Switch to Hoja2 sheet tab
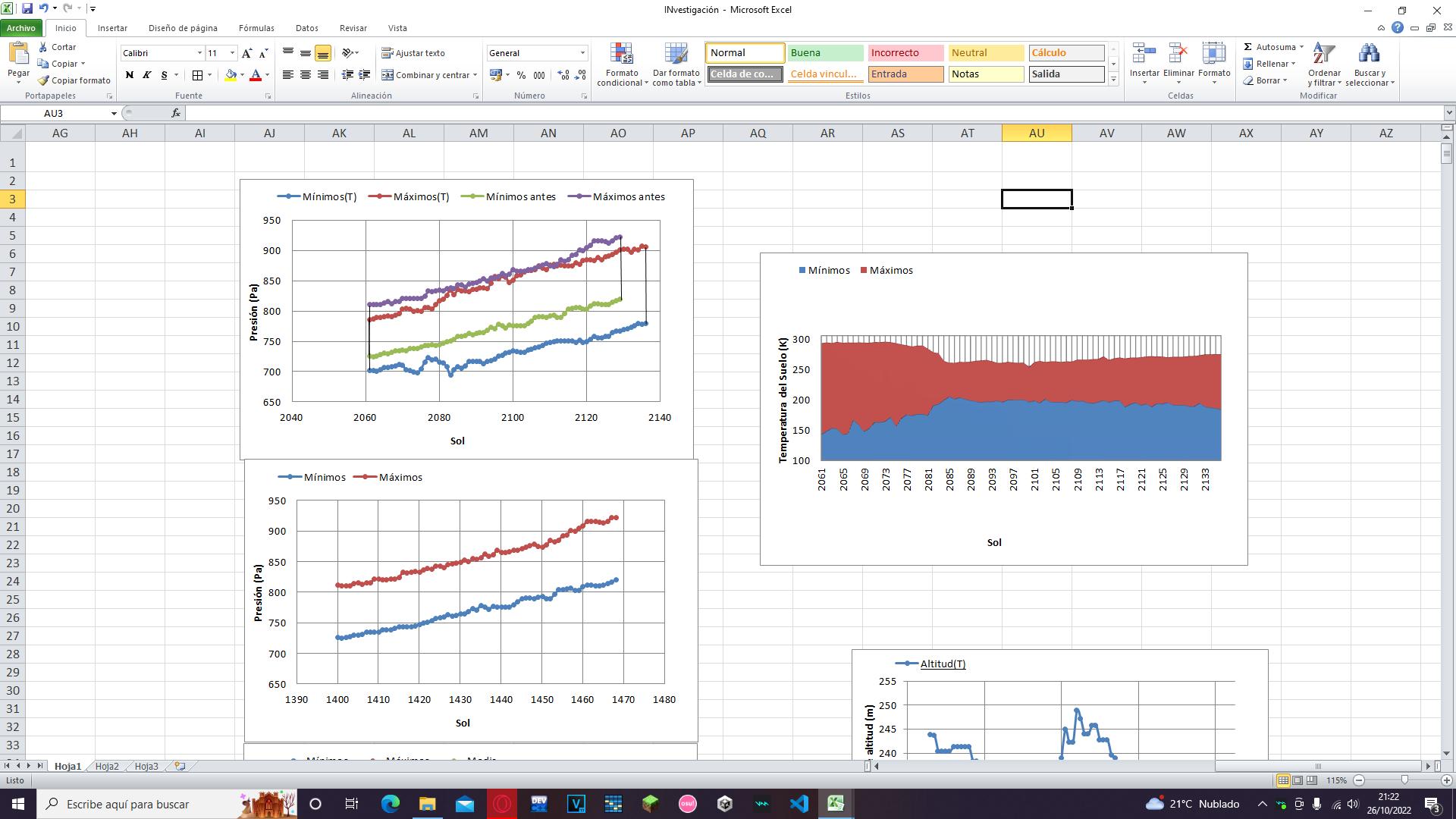Viewport: 1456px width, 819px height. 107,766
